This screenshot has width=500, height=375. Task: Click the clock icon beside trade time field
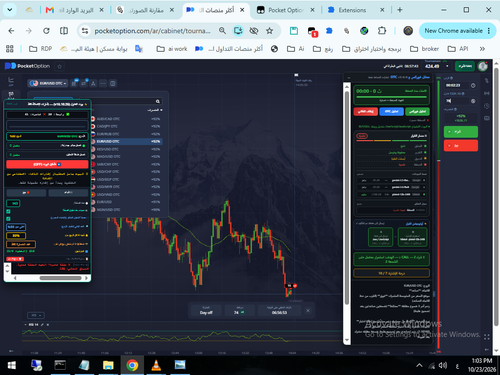point(473,86)
